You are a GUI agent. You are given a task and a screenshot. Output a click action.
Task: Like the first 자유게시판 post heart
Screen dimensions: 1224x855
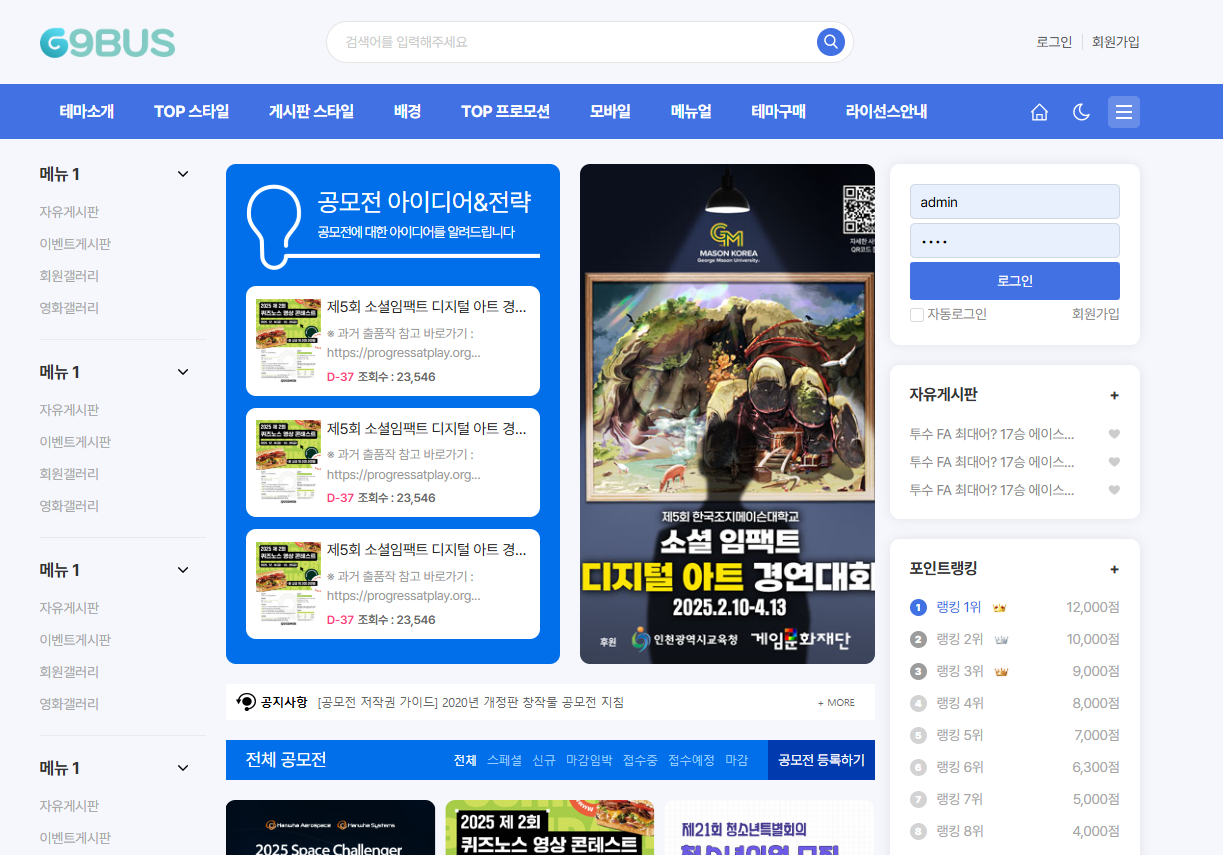(x=1114, y=434)
